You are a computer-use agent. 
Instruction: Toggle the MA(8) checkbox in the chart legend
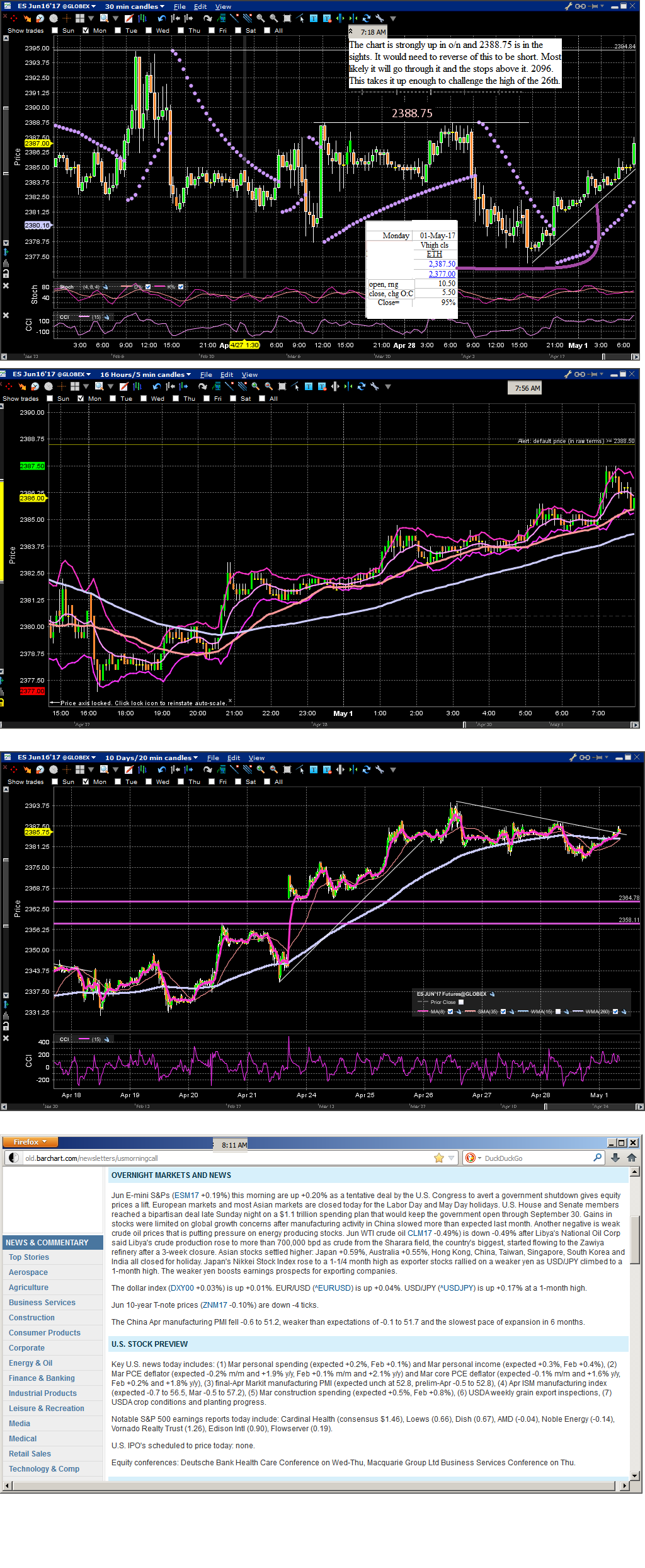click(450, 1012)
